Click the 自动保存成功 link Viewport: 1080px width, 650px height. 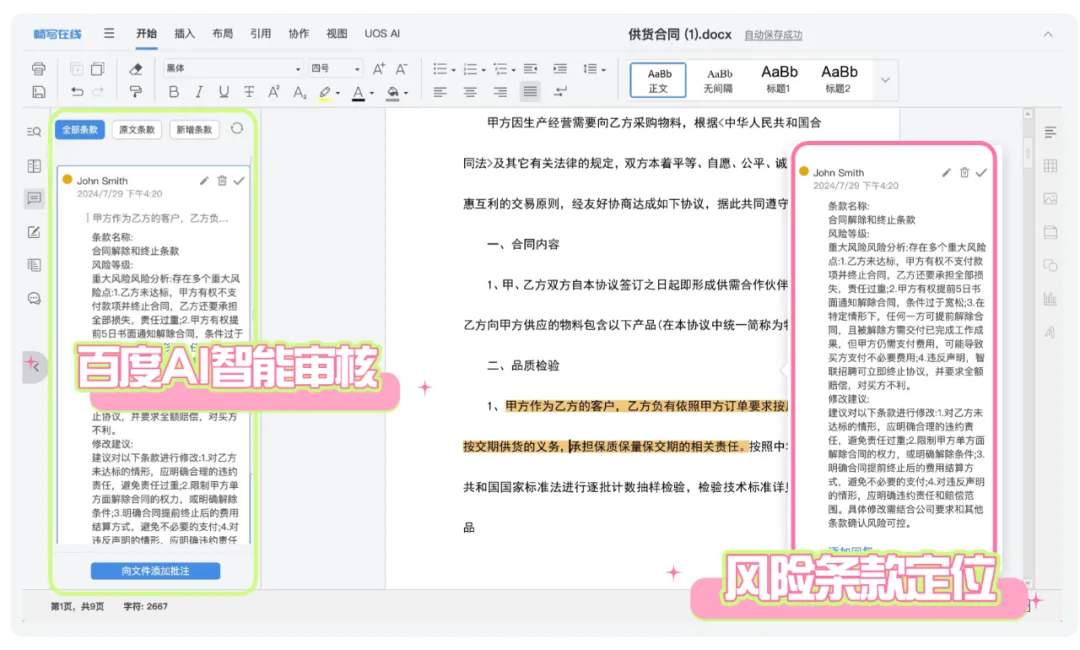click(x=773, y=34)
